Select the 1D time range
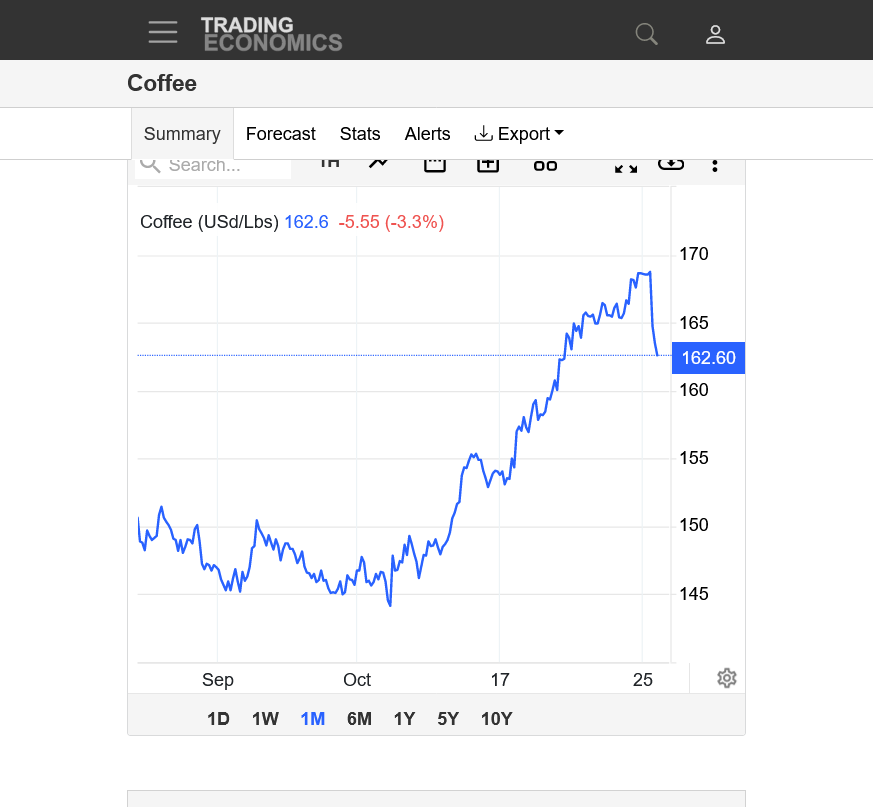 218,718
